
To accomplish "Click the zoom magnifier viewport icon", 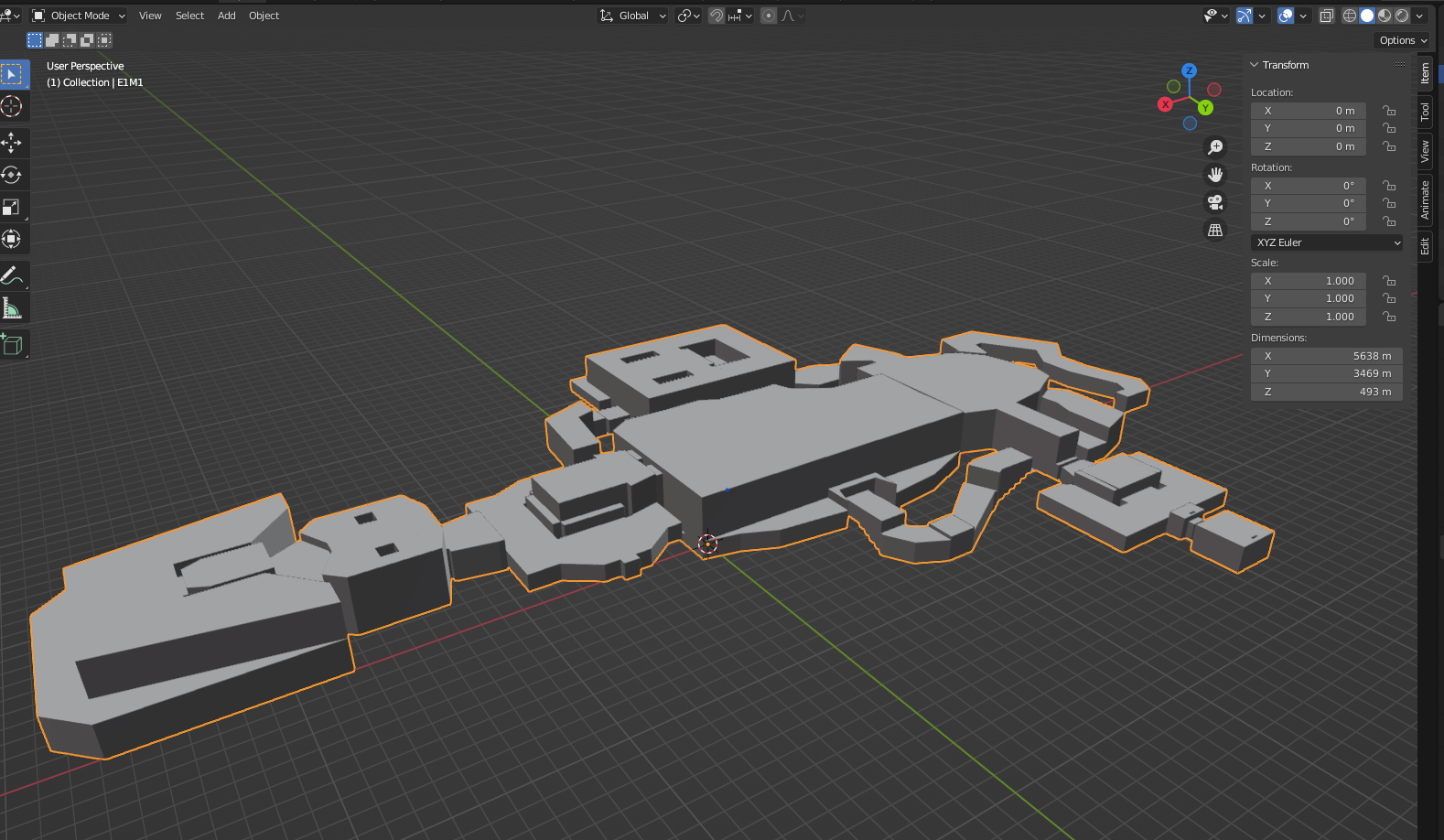I will 1215,147.
